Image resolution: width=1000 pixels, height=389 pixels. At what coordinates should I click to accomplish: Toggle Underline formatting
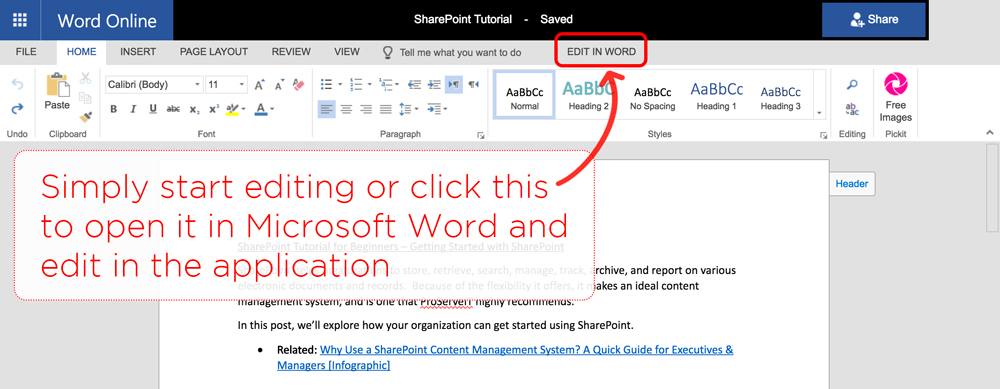(x=153, y=109)
